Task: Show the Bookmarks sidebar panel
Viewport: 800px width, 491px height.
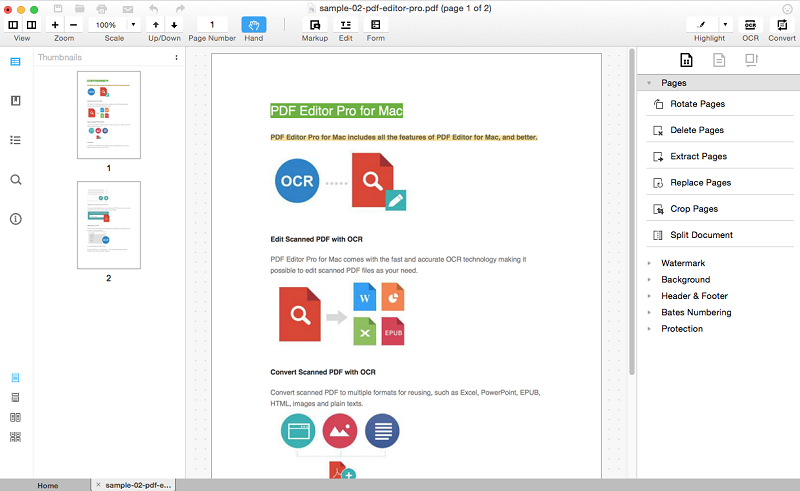Action: point(15,101)
